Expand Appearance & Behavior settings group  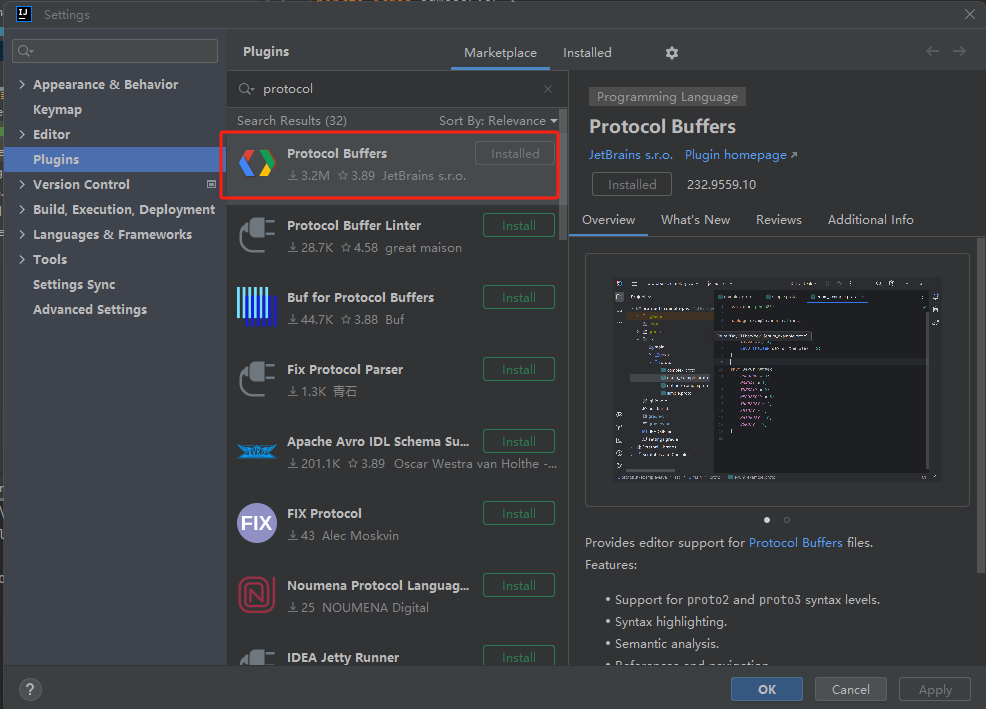pyautogui.click(x=23, y=85)
